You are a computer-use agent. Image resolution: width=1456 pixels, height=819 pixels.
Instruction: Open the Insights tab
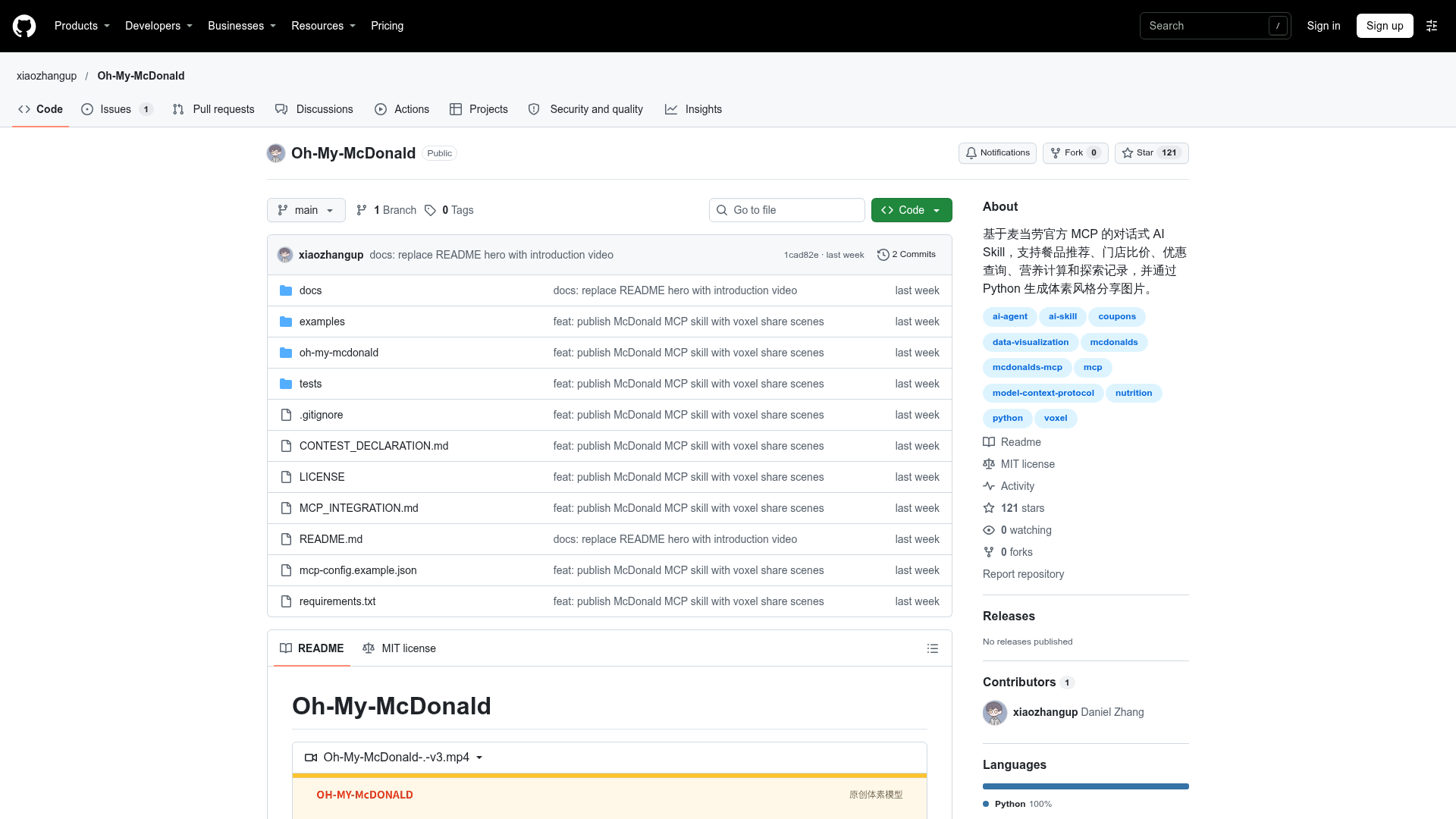pos(694,109)
